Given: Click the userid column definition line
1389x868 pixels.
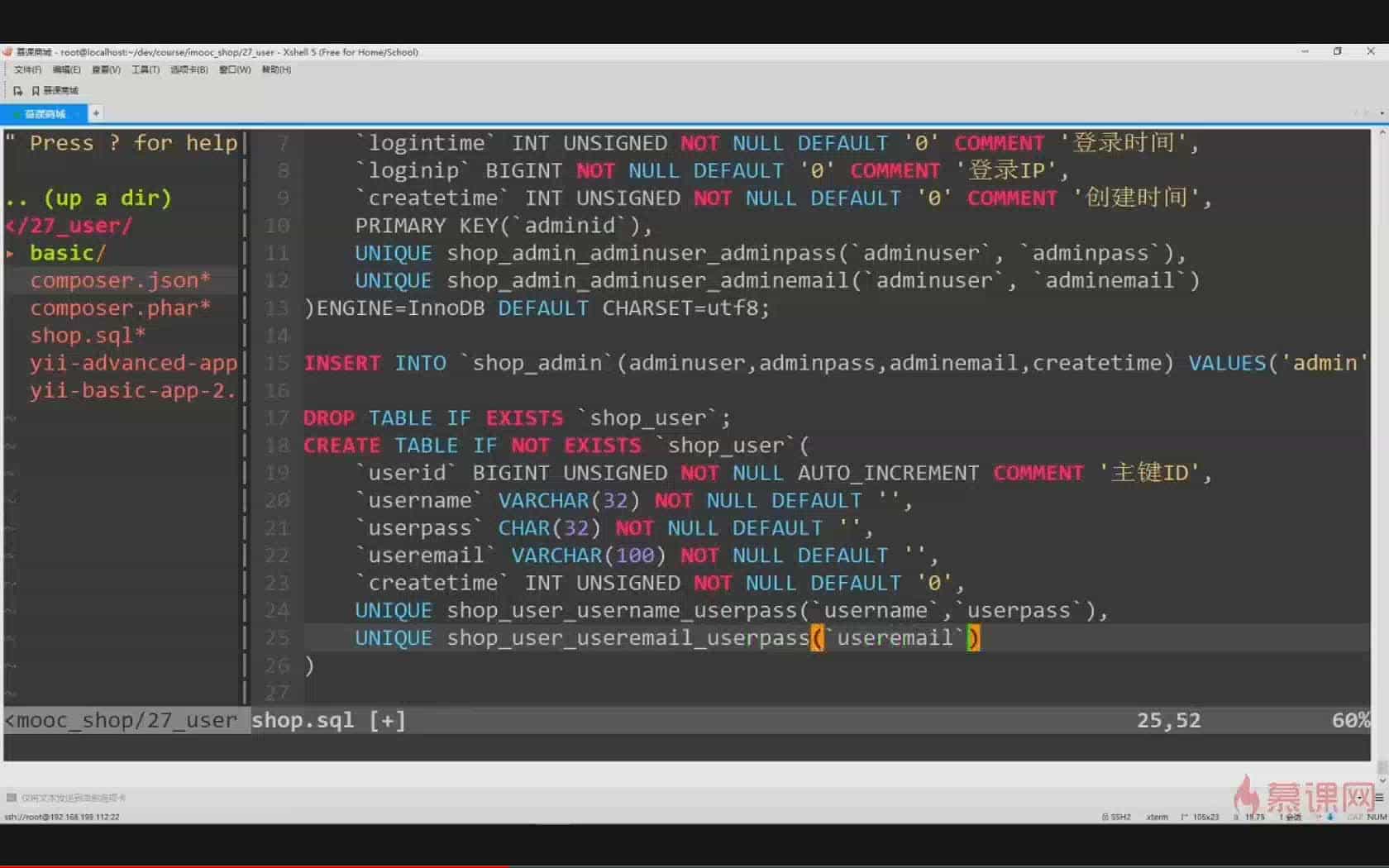Looking at the screenshot, I should pyautogui.click(x=783, y=473).
